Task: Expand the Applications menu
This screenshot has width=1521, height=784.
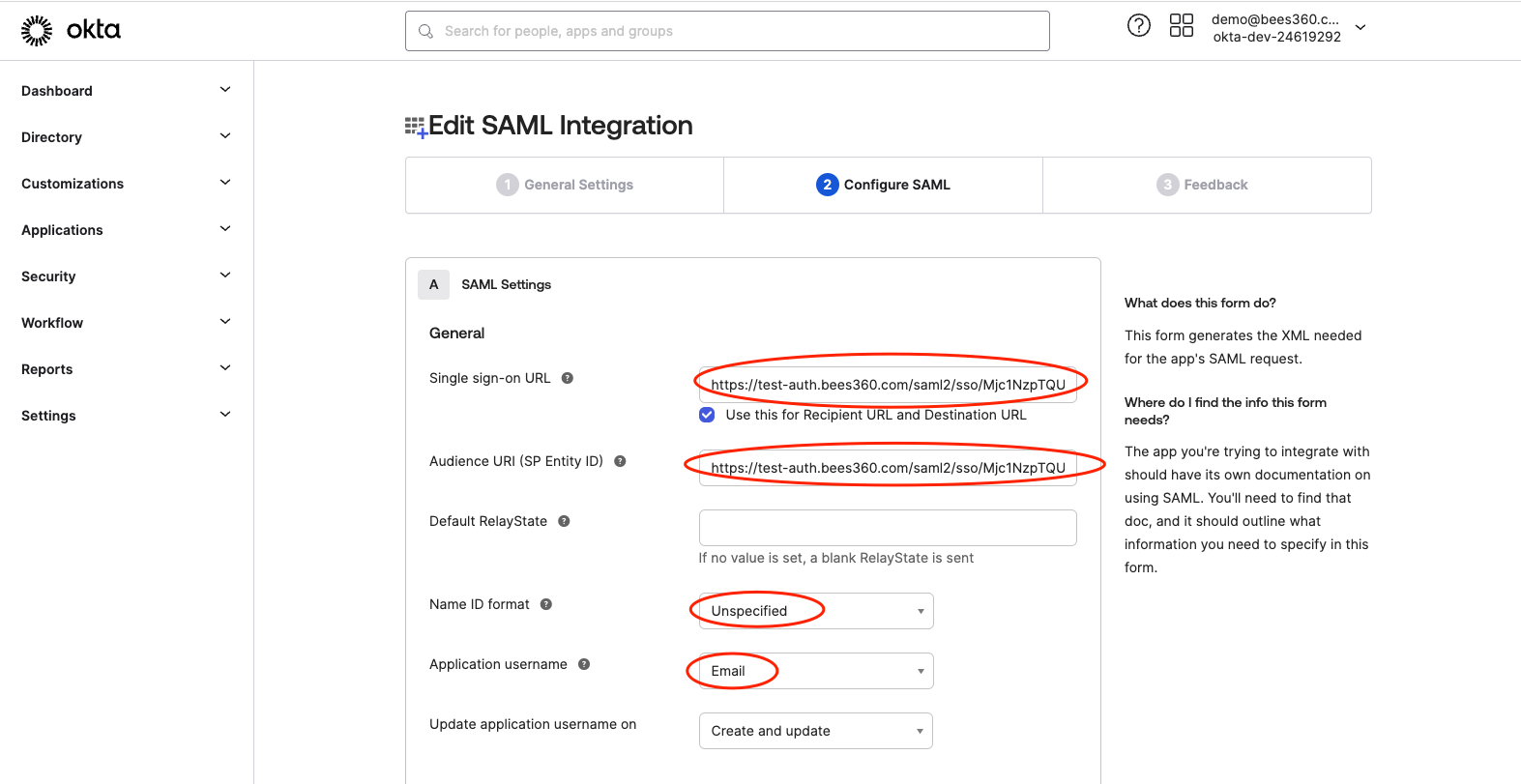Action: coord(225,229)
